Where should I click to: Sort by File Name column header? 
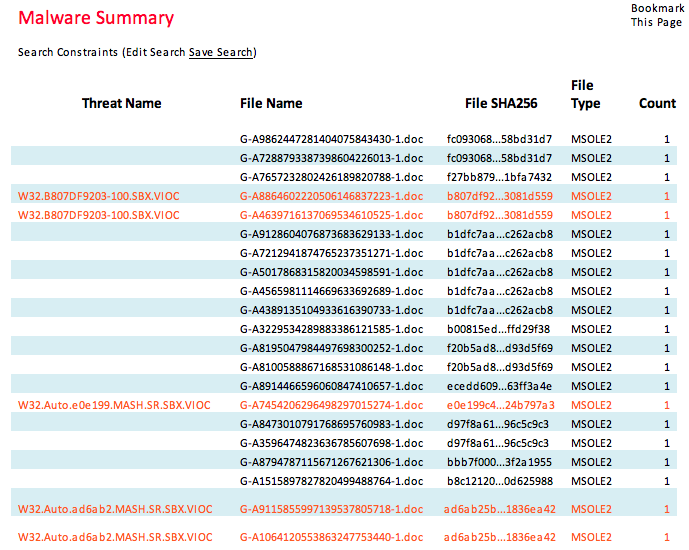coord(271,103)
